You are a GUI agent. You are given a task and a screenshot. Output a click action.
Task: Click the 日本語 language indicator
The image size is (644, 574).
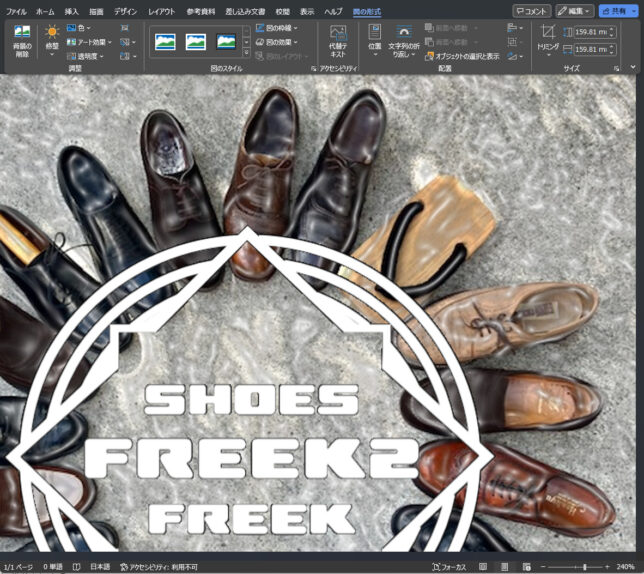tap(100, 567)
